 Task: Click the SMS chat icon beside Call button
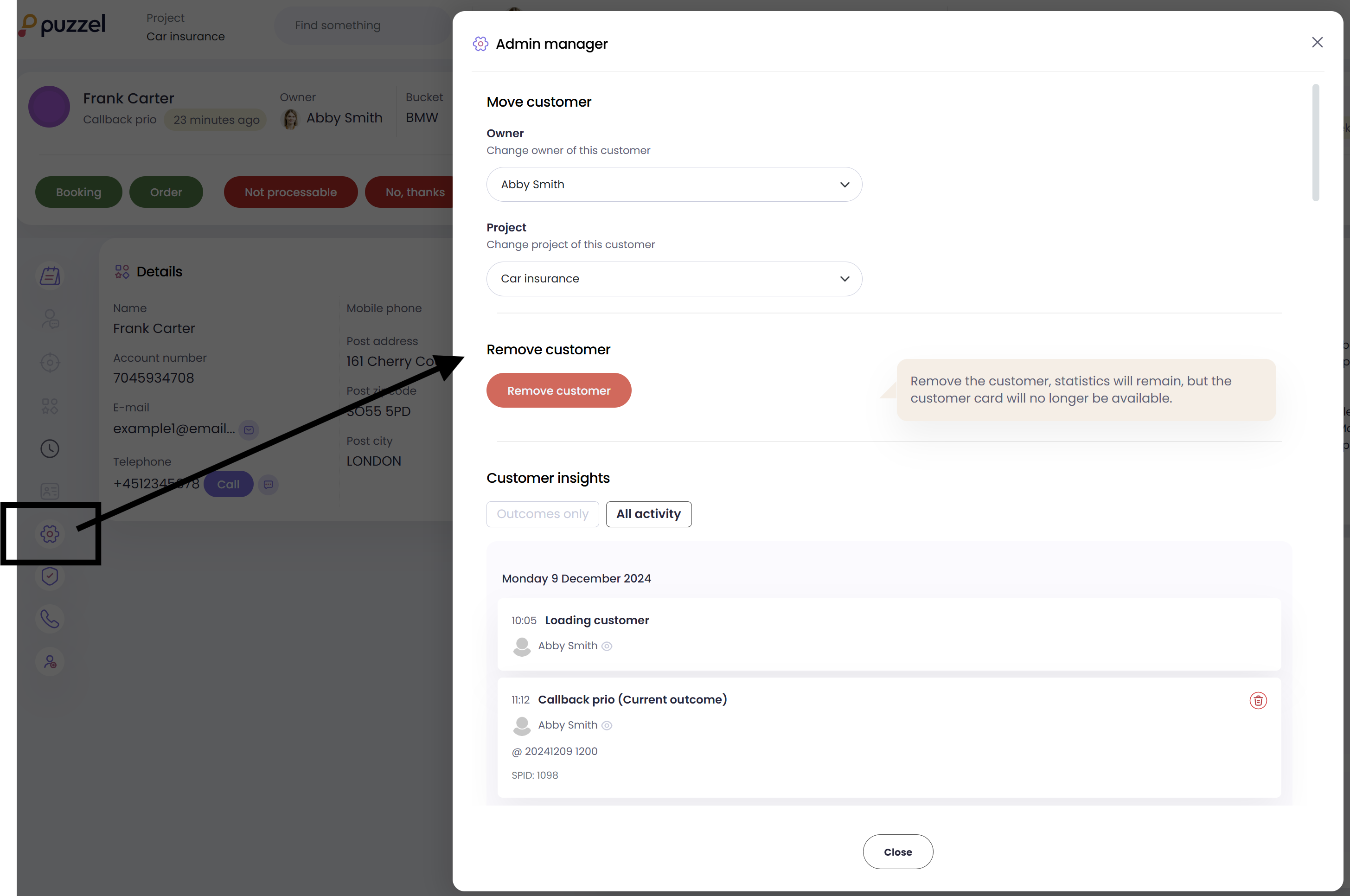click(x=268, y=485)
